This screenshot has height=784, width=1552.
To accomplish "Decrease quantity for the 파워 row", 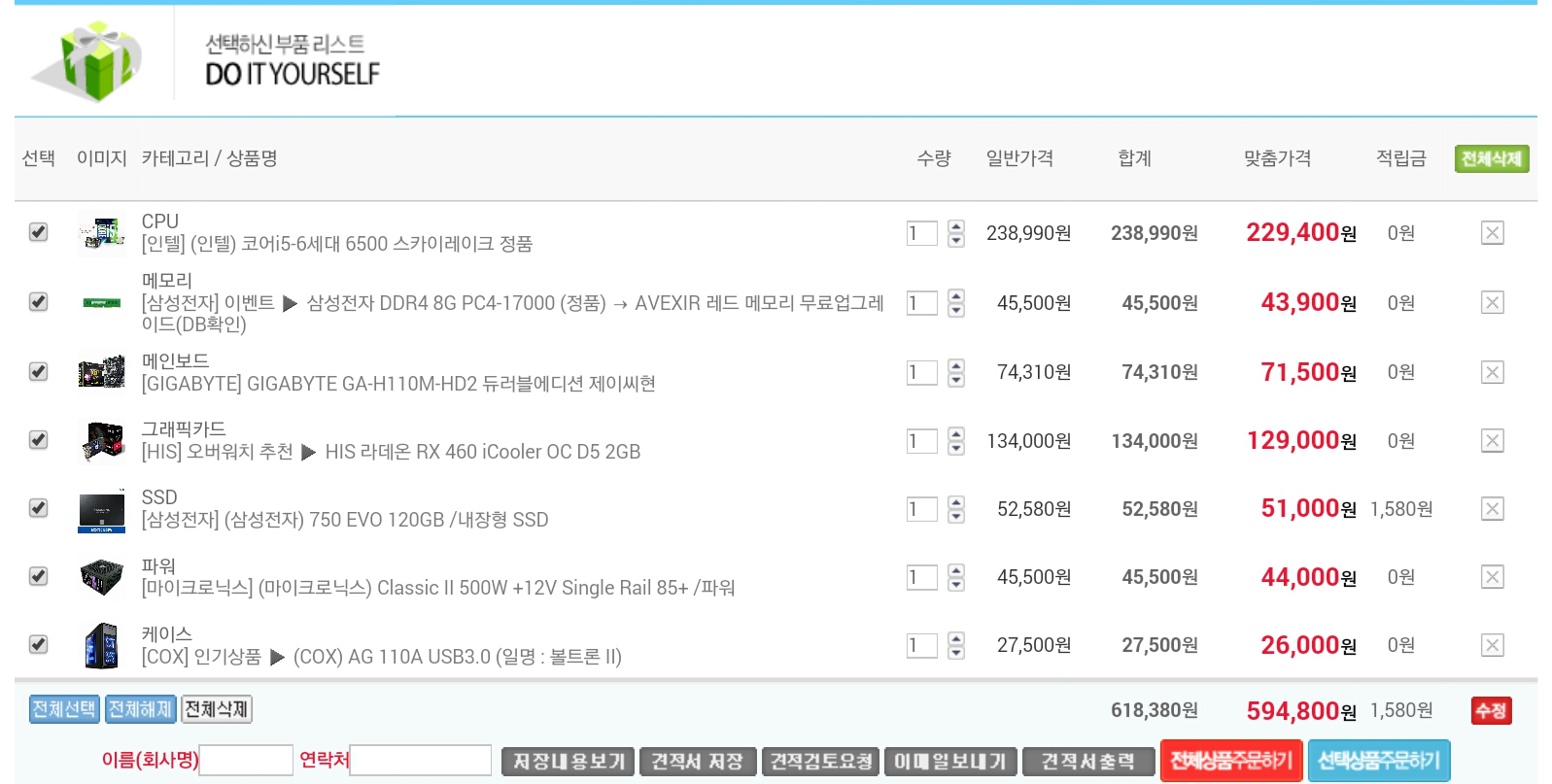I will (x=956, y=584).
